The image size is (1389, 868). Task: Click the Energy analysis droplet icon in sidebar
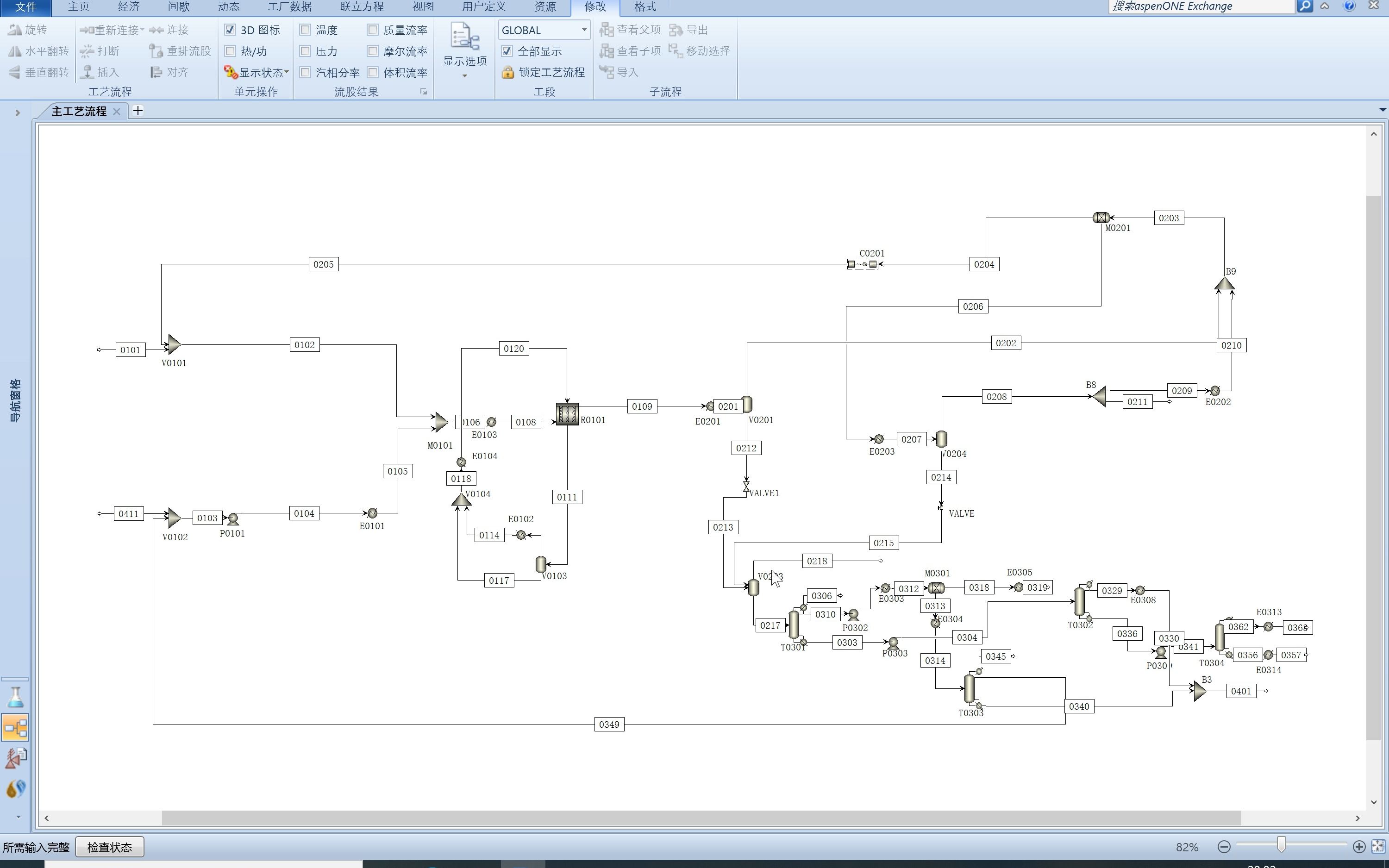click(15, 789)
